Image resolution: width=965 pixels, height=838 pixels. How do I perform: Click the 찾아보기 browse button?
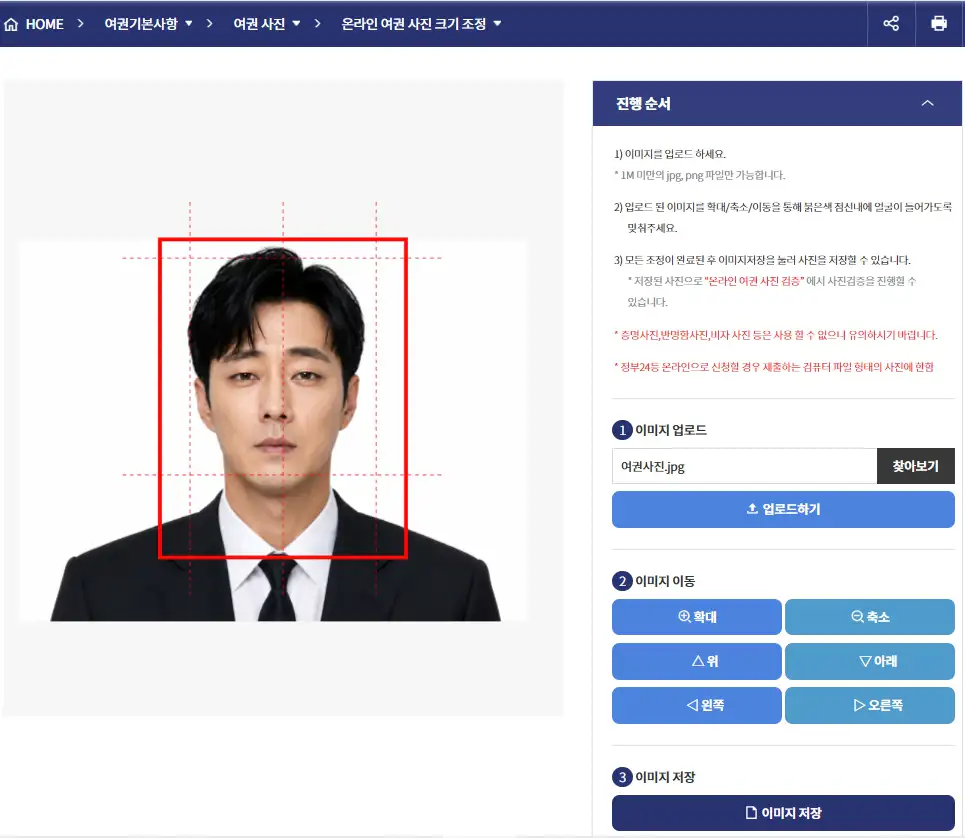(915, 466)
